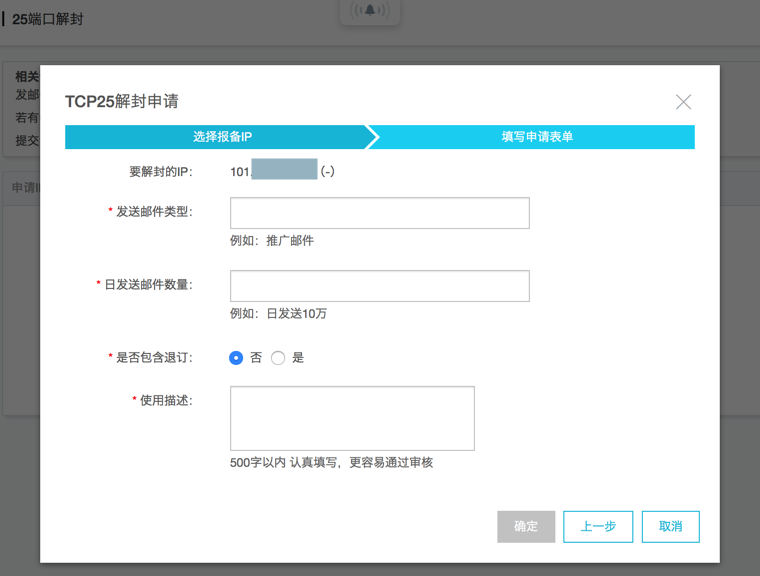Select the 填写申请表单 step
The width and height of the screenshot is (760, 576).
tap(537, 137)
